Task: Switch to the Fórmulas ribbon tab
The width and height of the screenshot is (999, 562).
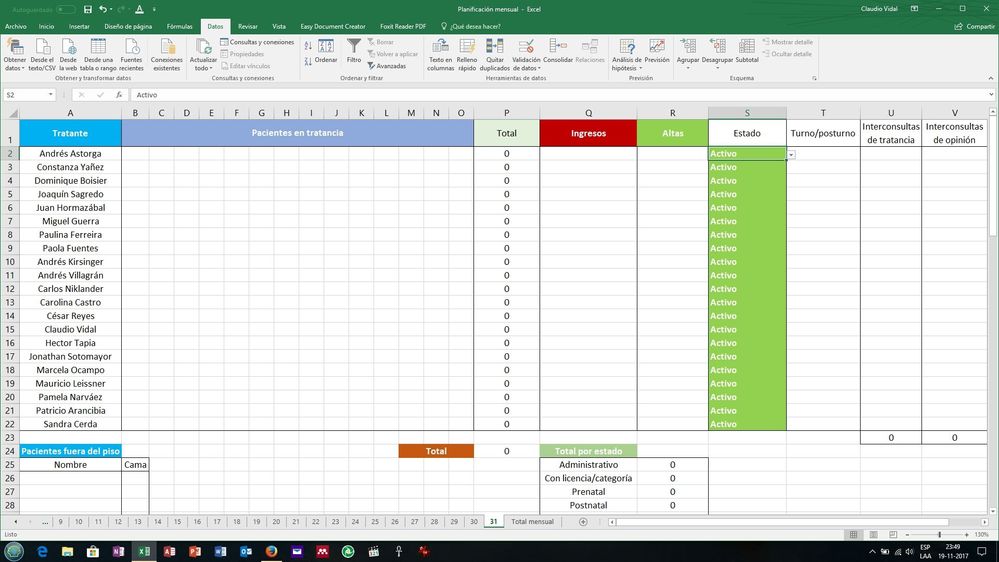Action: (180, 27)
